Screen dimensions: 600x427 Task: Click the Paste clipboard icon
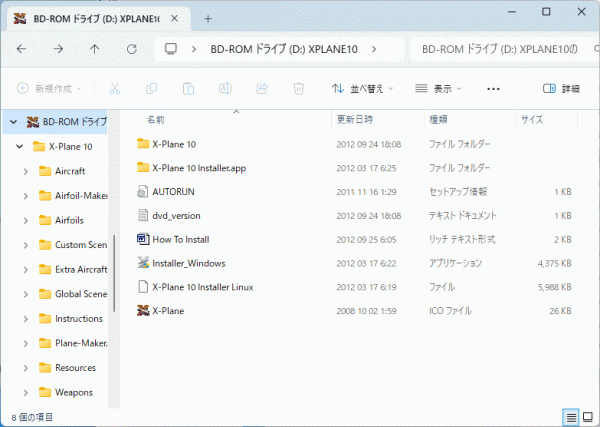pyautogui.click(x=188, y=89)
